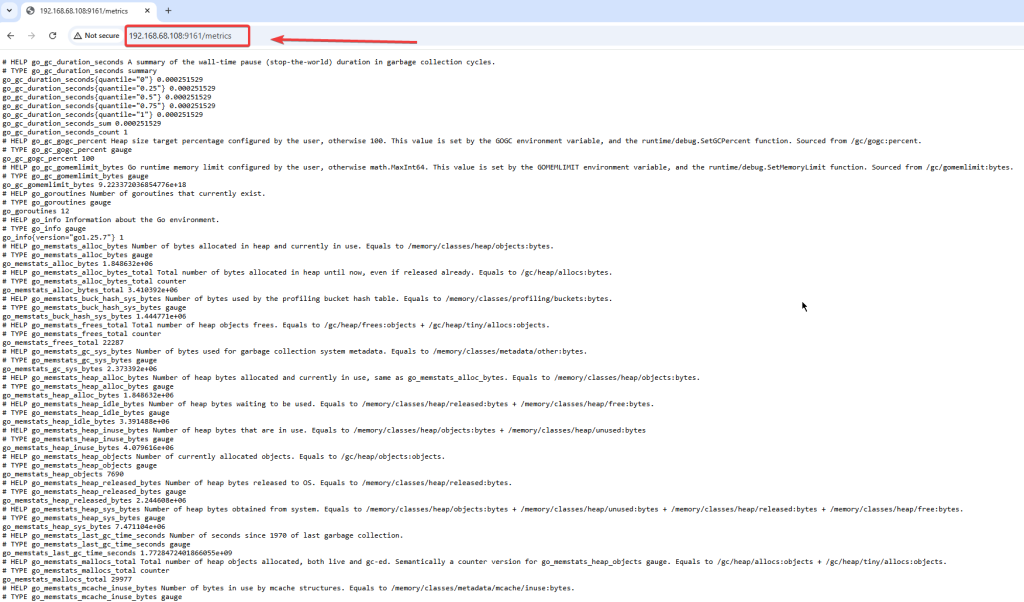Click the 'go_goroutines 12' value line

[x=35, y=211]
